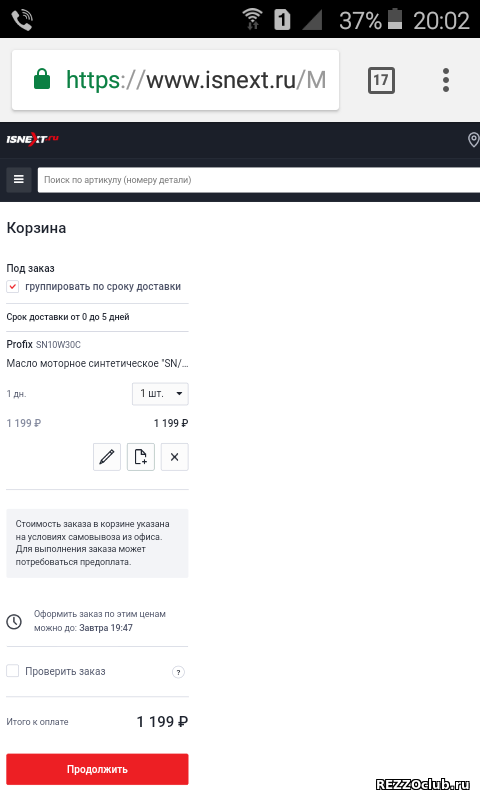Image resolution: width=480 pixels, height=800 pixels.
Task: Focus the part number search field
Action: [259, 180]
